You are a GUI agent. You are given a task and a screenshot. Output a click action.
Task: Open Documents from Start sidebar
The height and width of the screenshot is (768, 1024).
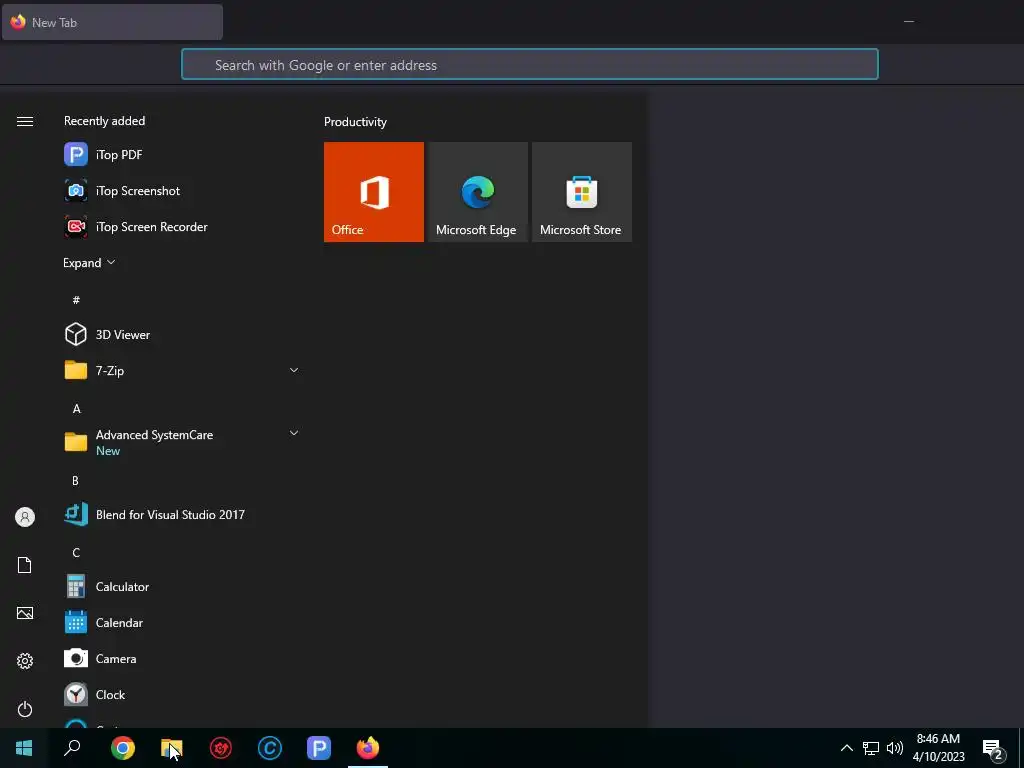pyautogui.click(x=25, y=565)
